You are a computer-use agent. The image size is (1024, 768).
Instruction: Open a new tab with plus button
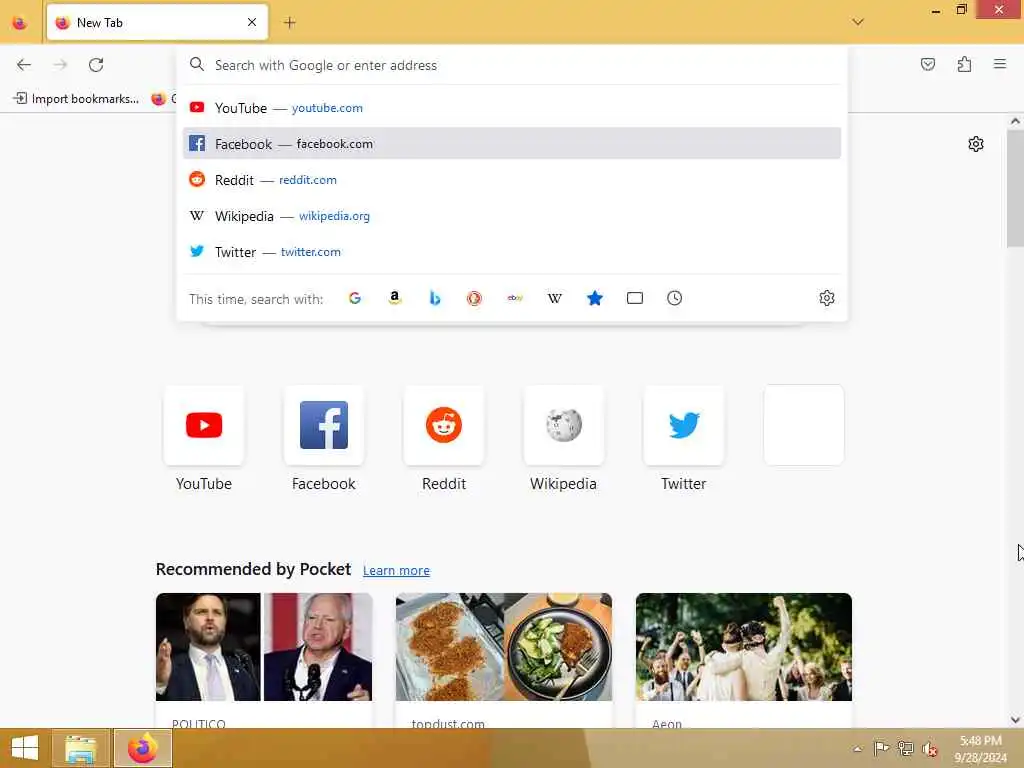tap(290, 23)
